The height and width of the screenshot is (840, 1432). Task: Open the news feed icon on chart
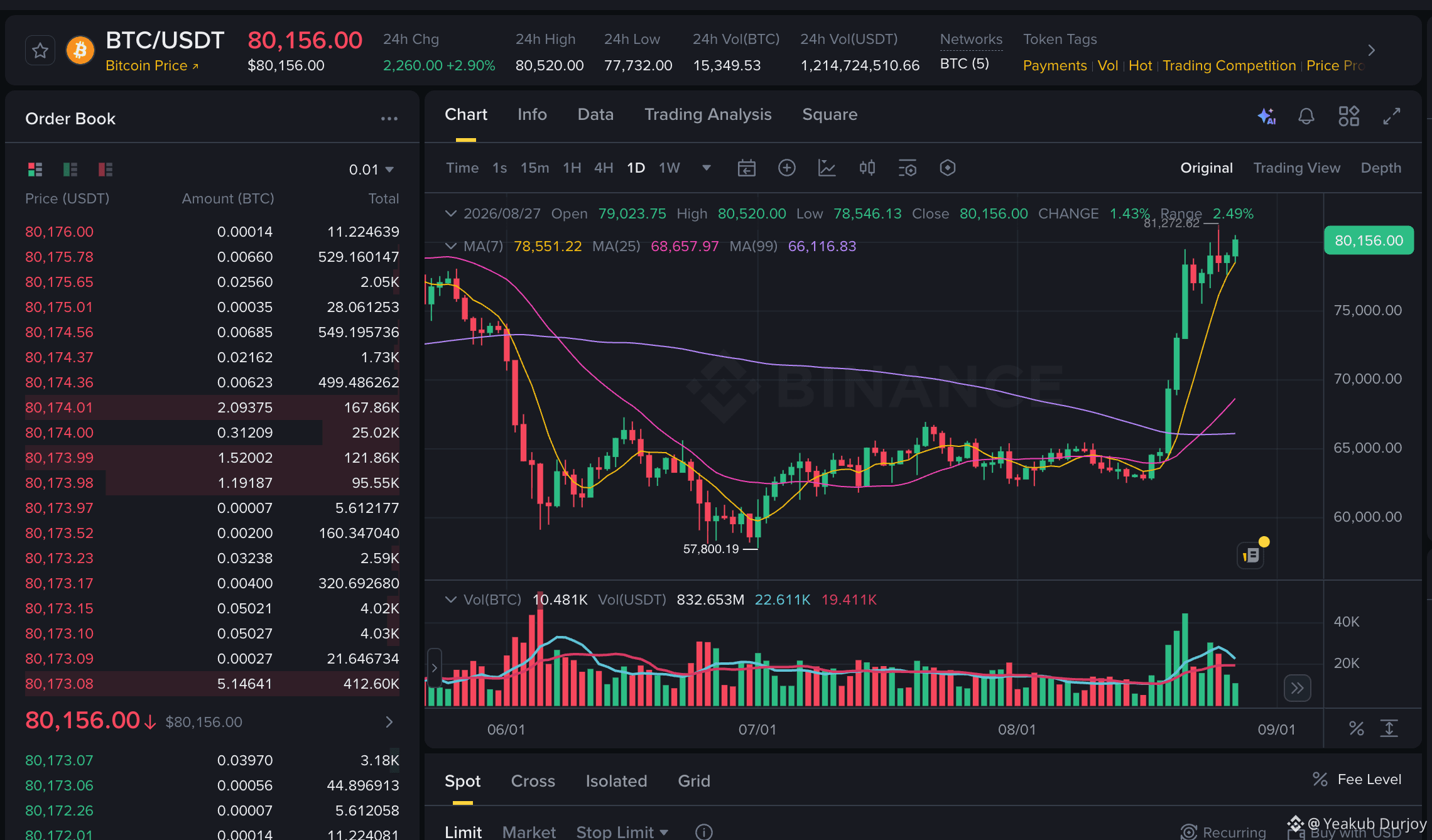tap(1250, 556)
